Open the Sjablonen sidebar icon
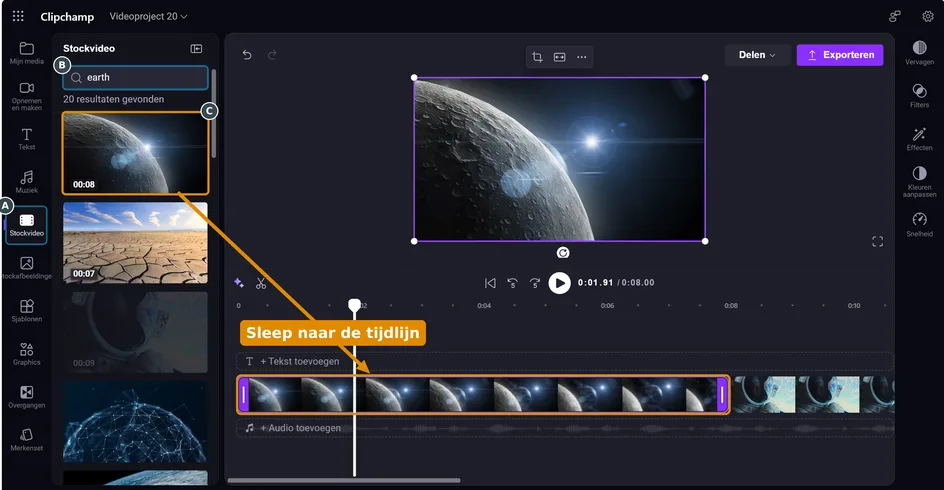 tap(26, 311)
